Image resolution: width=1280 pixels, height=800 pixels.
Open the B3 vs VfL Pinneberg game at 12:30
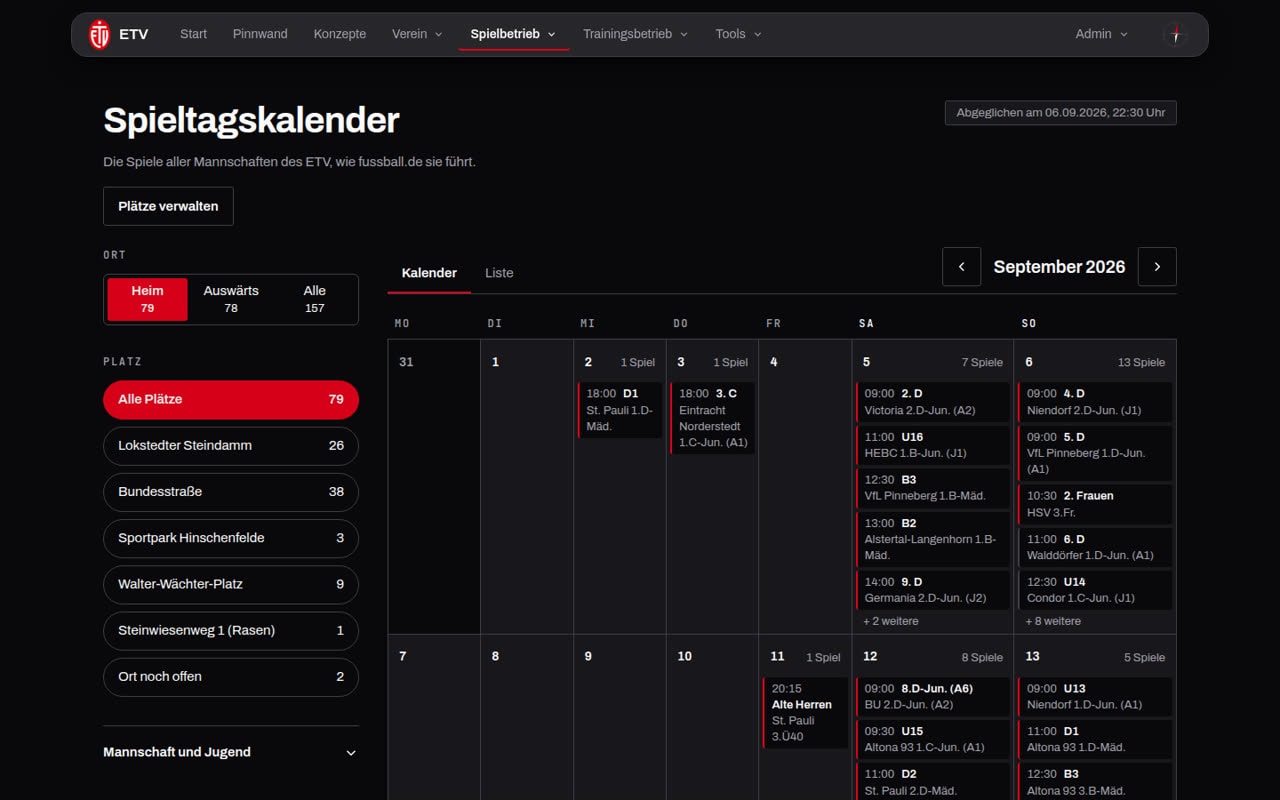[933, 488]
